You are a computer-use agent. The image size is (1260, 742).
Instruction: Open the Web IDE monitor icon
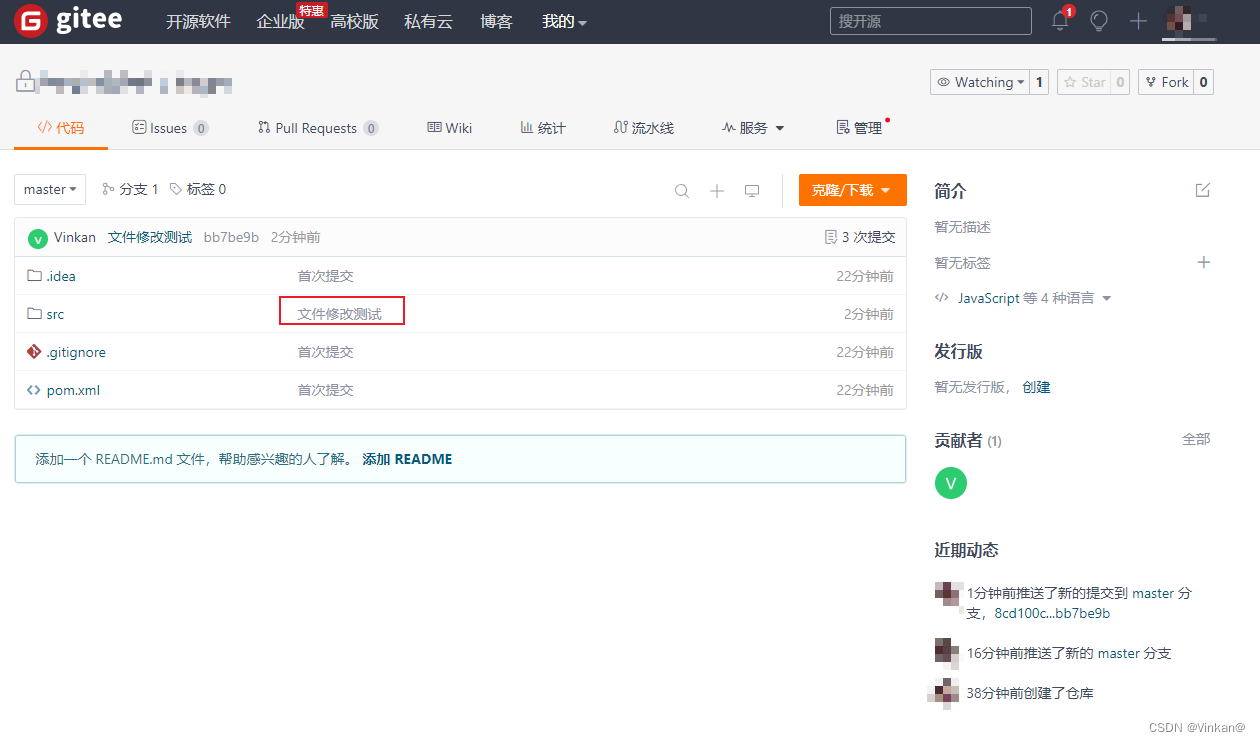[x=751, y=190]
